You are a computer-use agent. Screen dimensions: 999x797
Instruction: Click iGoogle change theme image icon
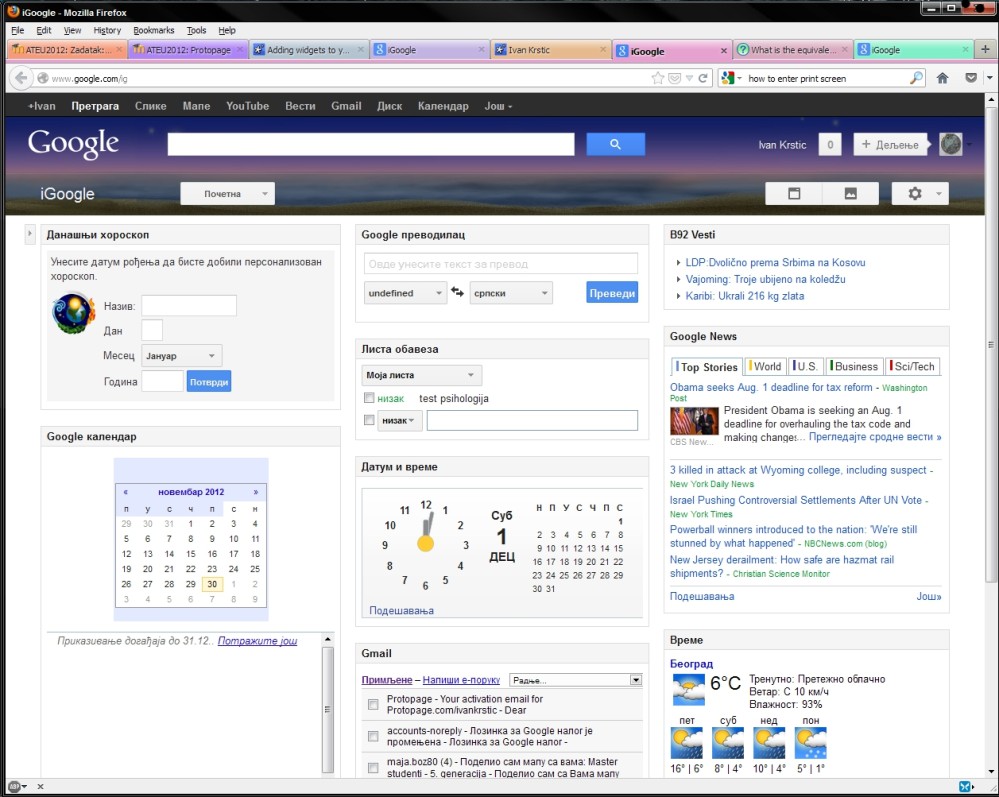(851, 193)
